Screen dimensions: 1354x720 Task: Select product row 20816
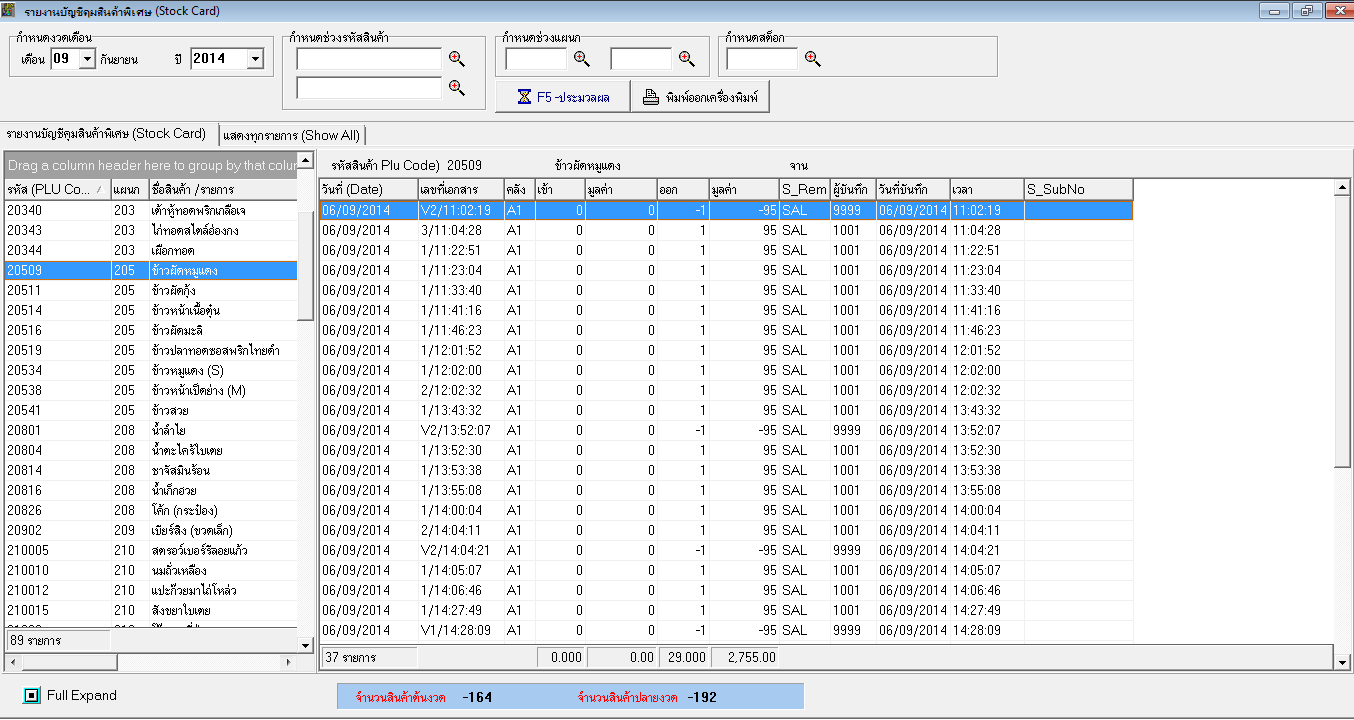[151, 490]
